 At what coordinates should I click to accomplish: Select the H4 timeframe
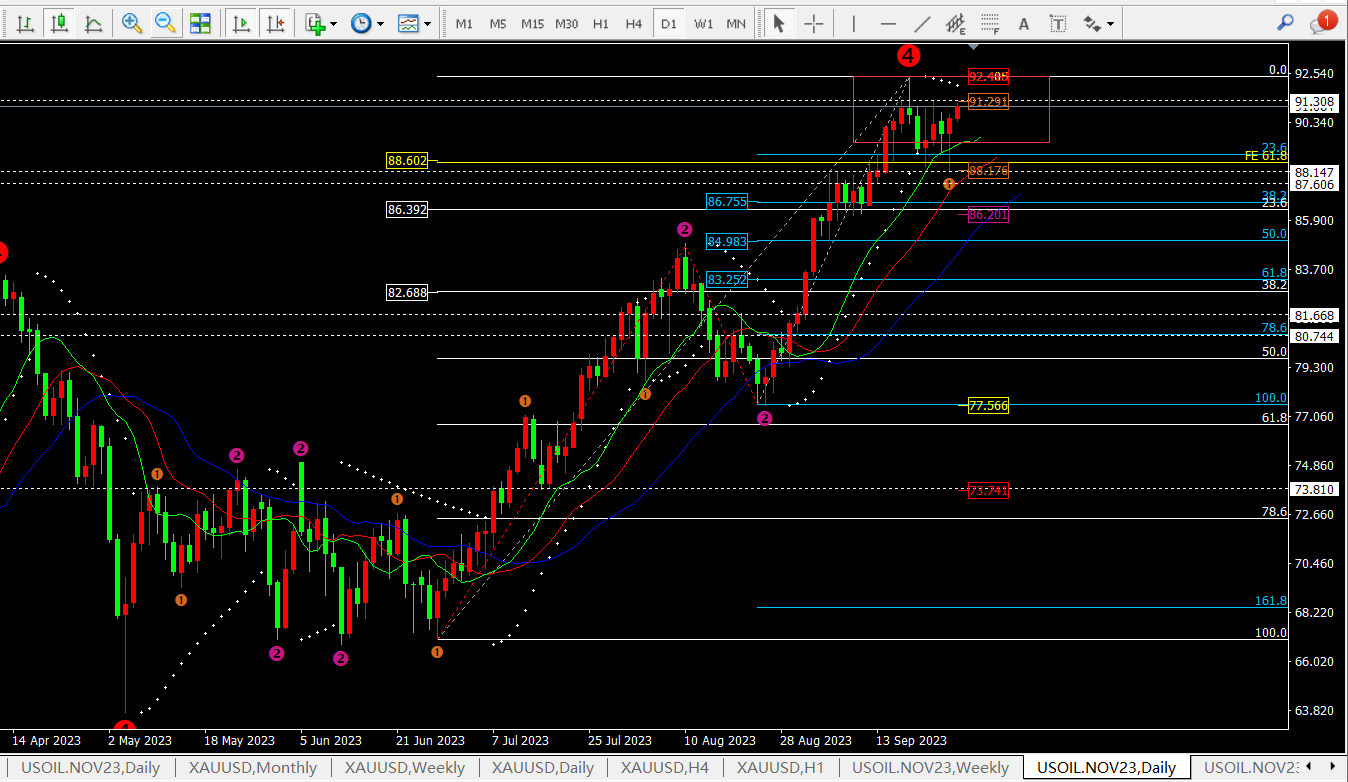634,23
